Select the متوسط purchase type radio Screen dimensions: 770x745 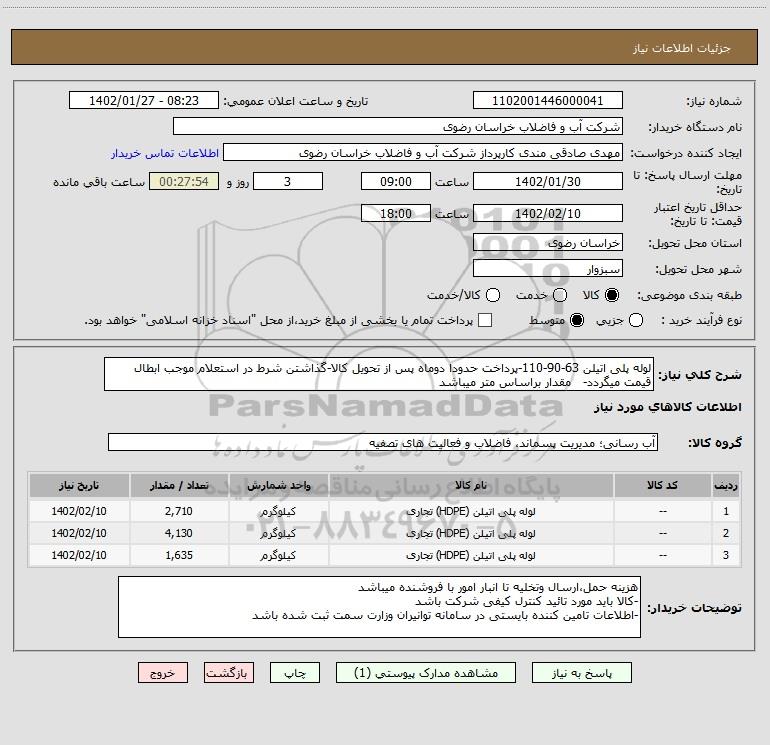pos(577,320)
